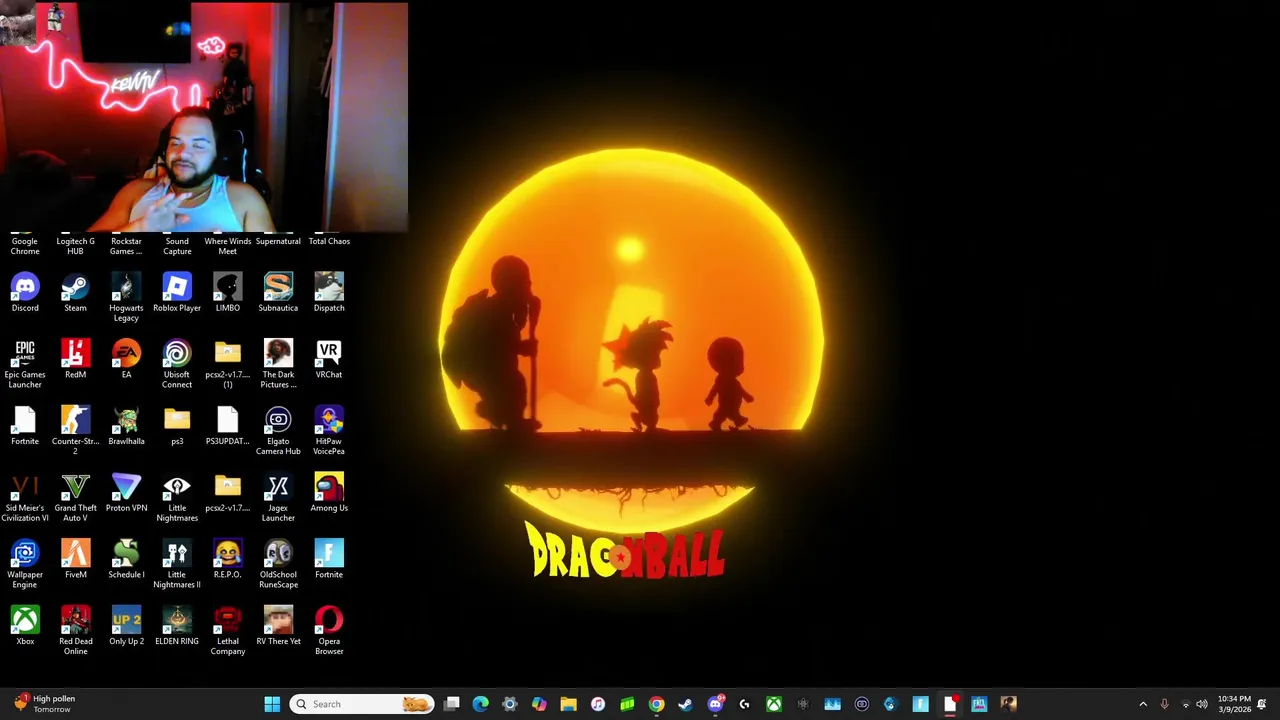This screenshot has height=720, width=1280.
Task: Launch the Subnautica desktop shortcut
Action: (x=278, y=293)
